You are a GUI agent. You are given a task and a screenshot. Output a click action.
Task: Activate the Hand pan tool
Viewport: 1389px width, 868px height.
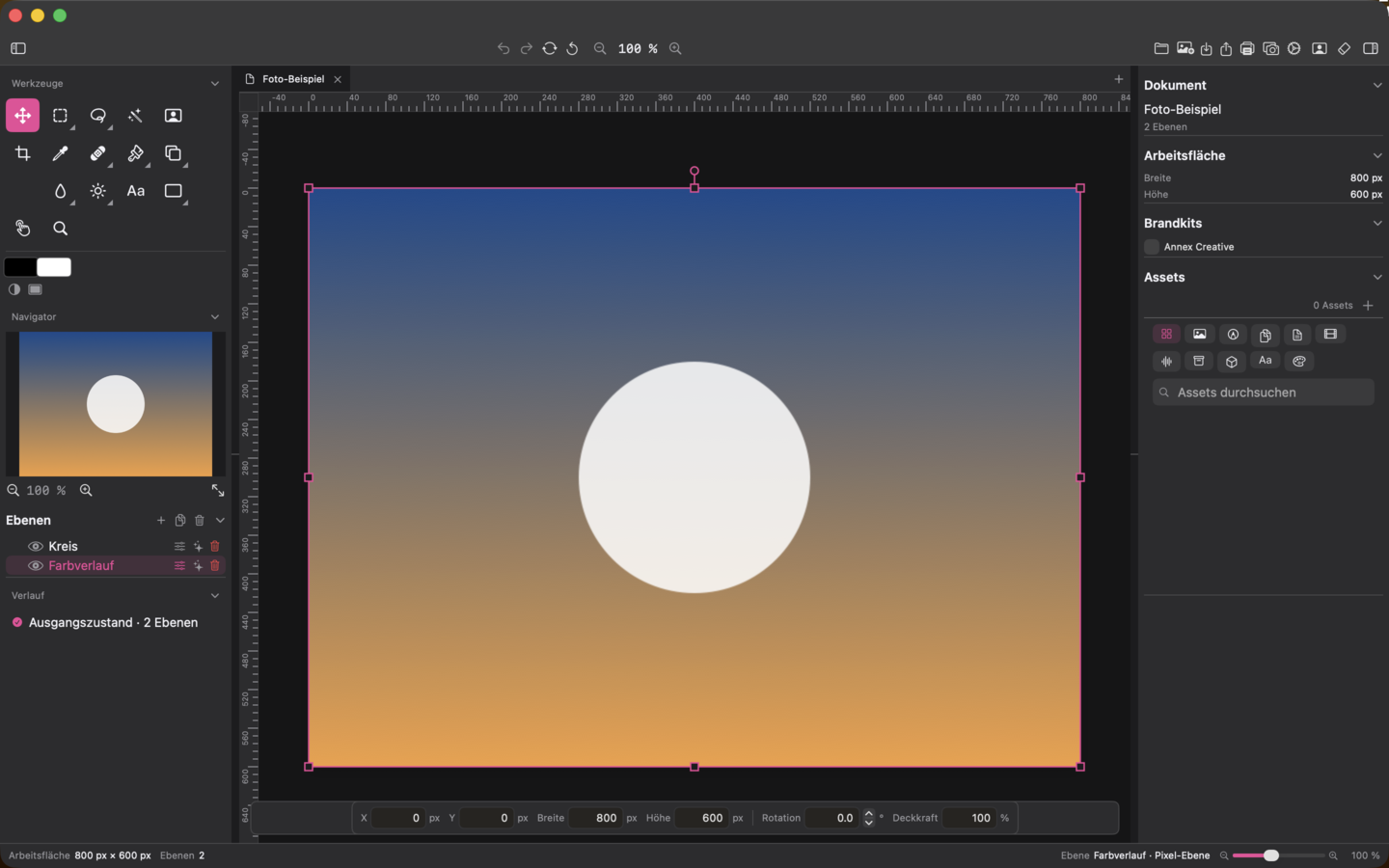[23, 229]
